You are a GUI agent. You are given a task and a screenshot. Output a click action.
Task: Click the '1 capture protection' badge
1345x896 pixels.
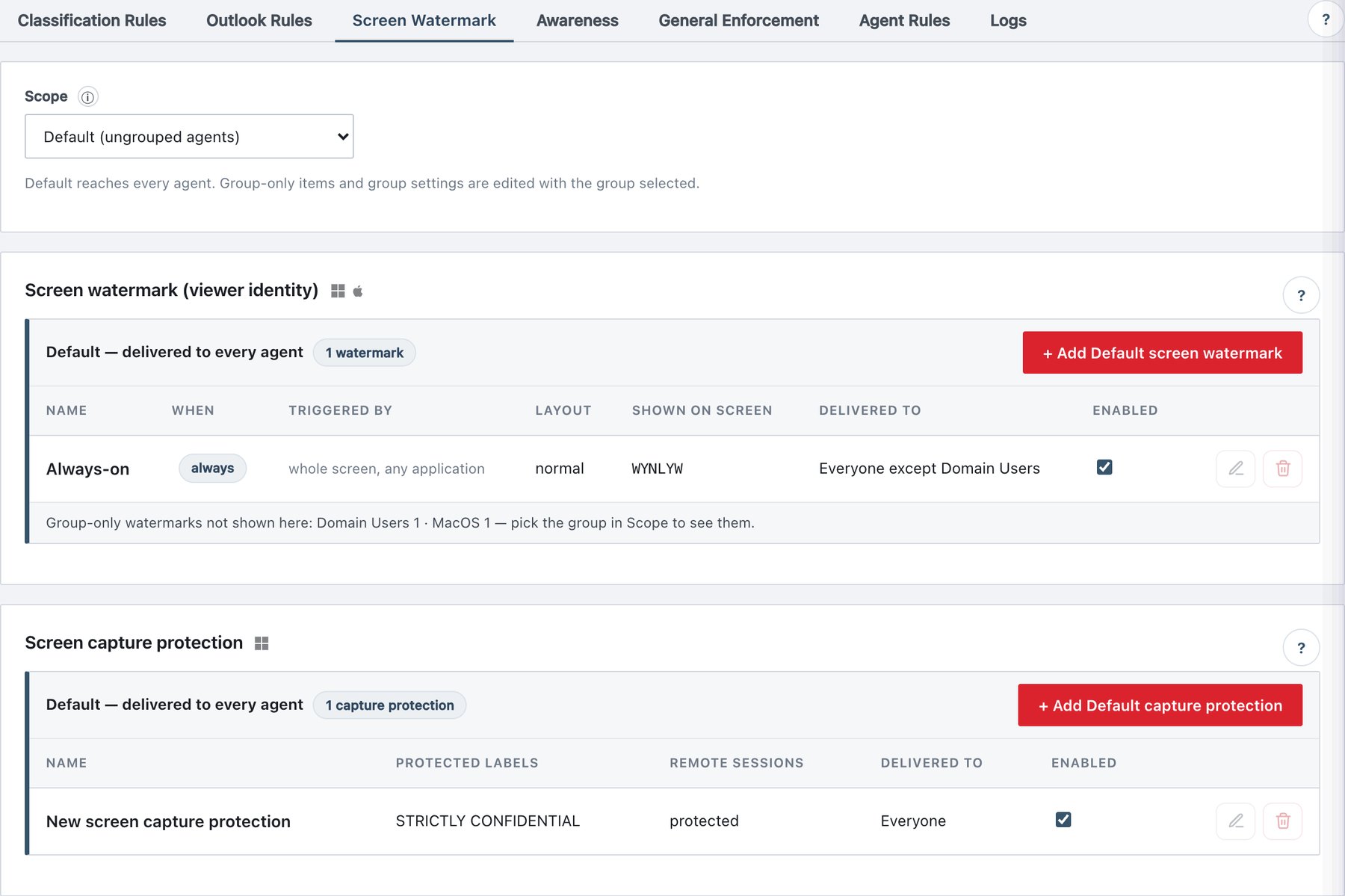389,705
